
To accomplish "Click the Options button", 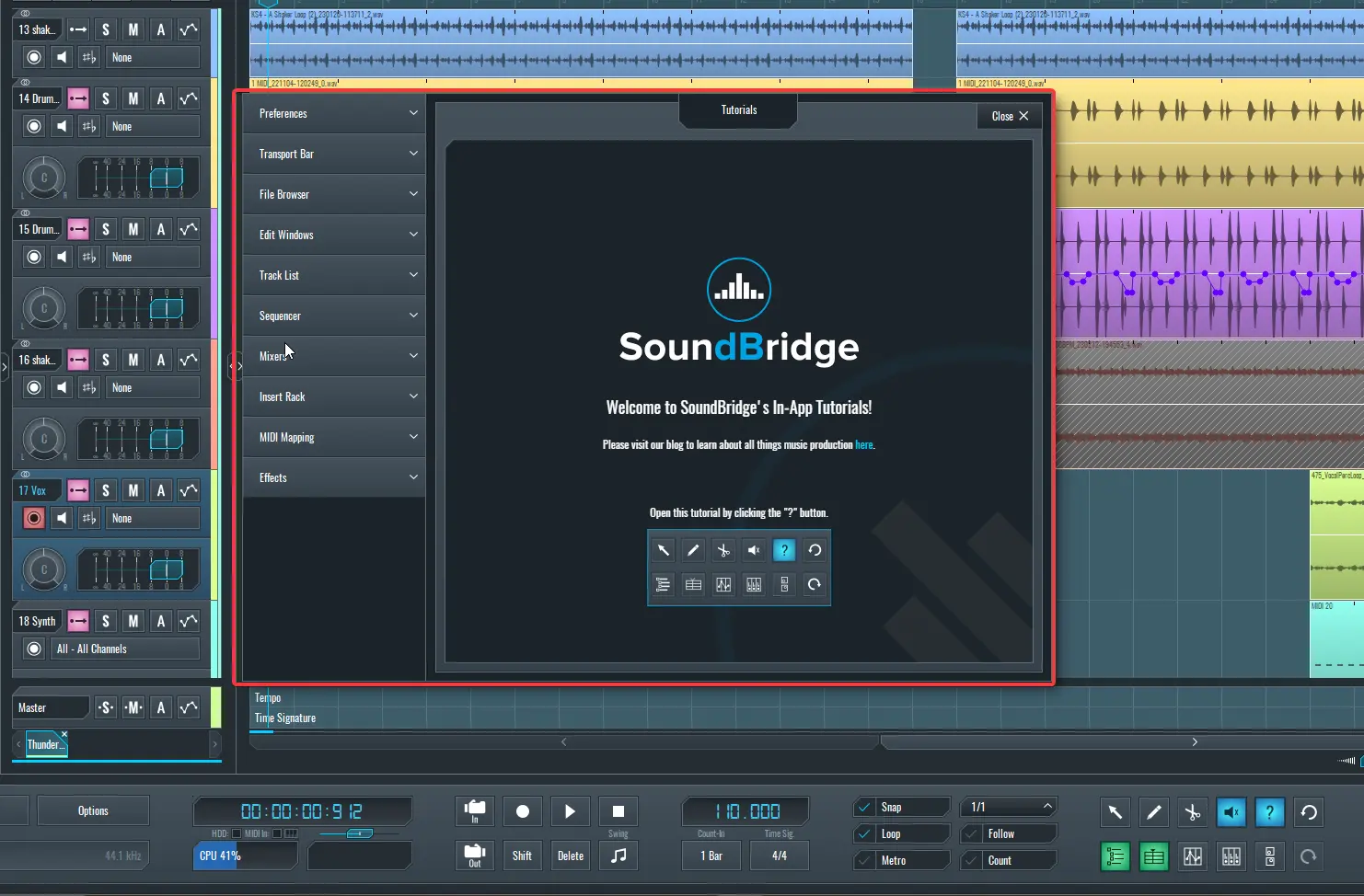I will [x=93, y=810].
